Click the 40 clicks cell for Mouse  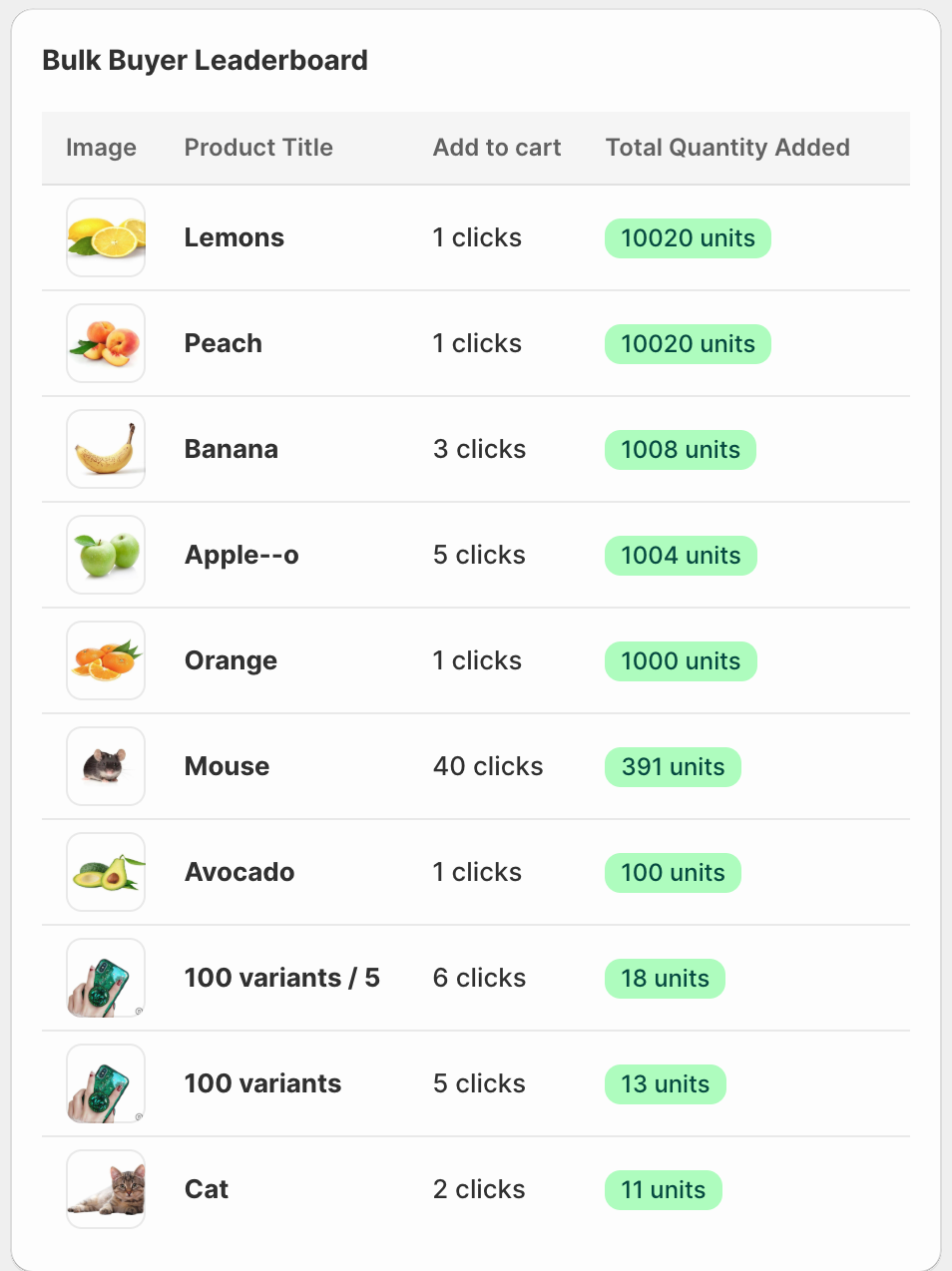click(488, 766)
